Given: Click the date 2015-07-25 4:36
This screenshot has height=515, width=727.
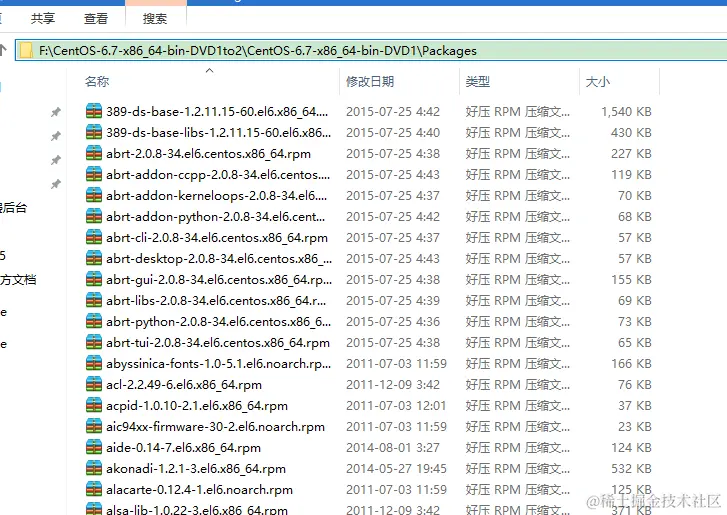Looking at the screenshot, I should tap(392, 321).
